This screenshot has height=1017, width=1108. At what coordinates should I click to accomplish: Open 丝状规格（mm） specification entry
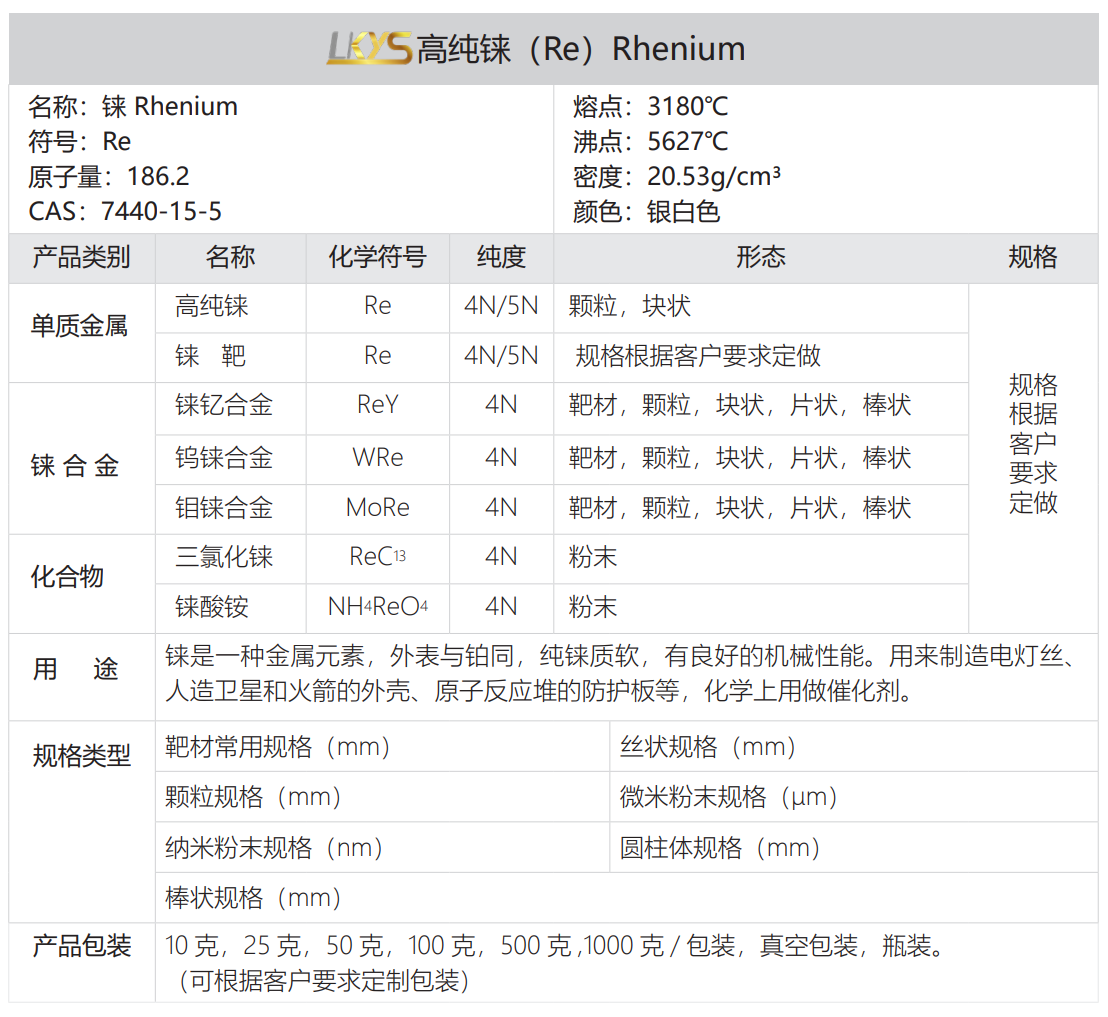tap(708, 747)
